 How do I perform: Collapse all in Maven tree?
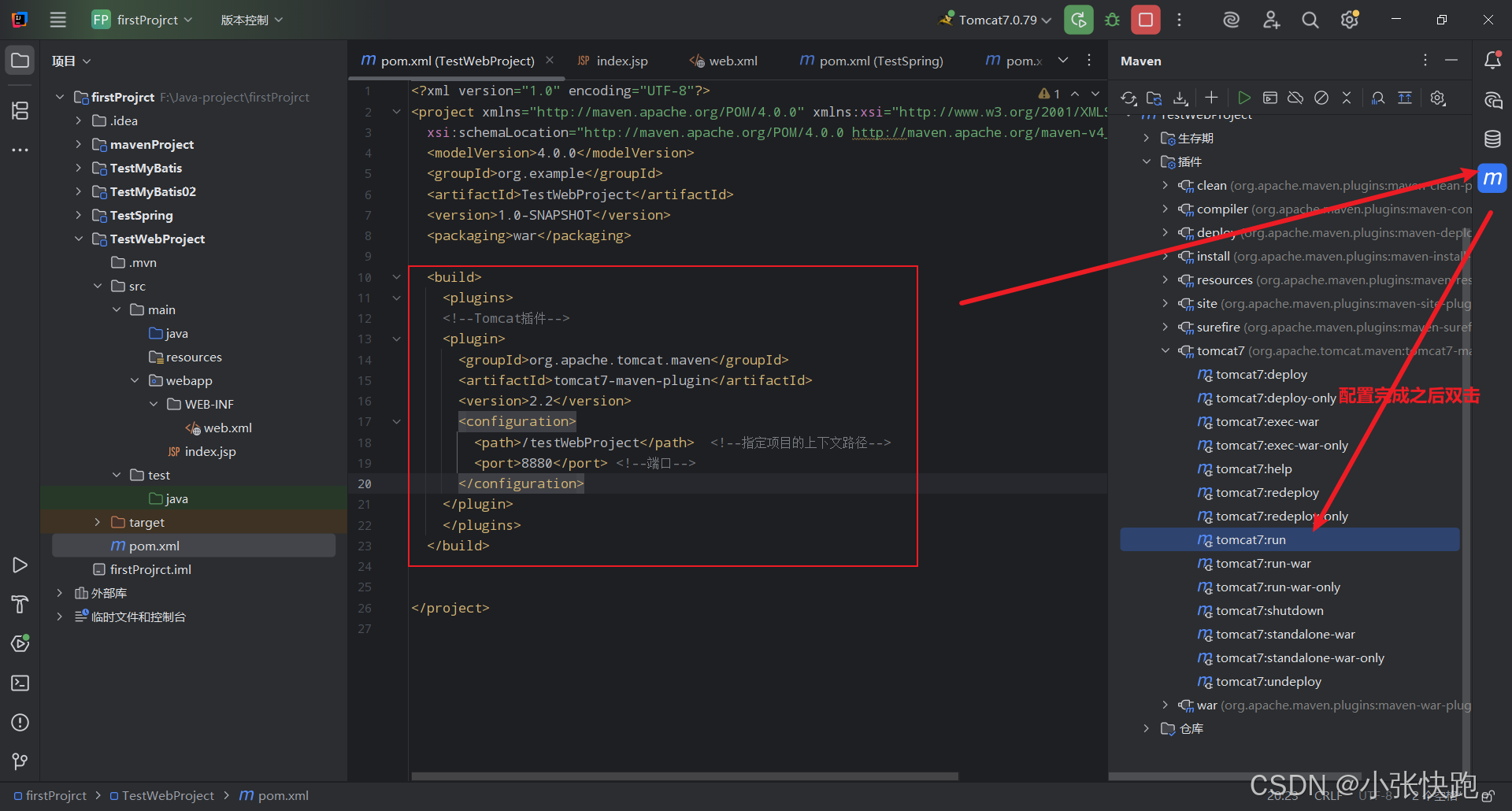(x=1347, y=98)
